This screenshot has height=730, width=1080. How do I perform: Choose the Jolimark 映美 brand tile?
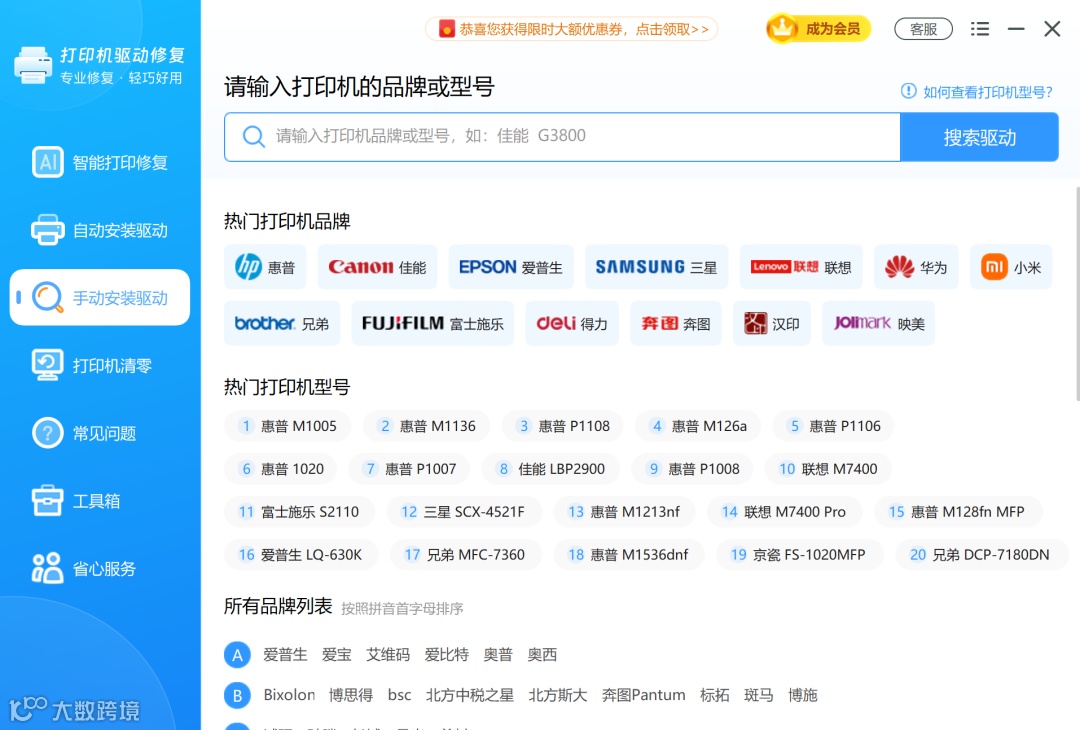coord(878,323)
